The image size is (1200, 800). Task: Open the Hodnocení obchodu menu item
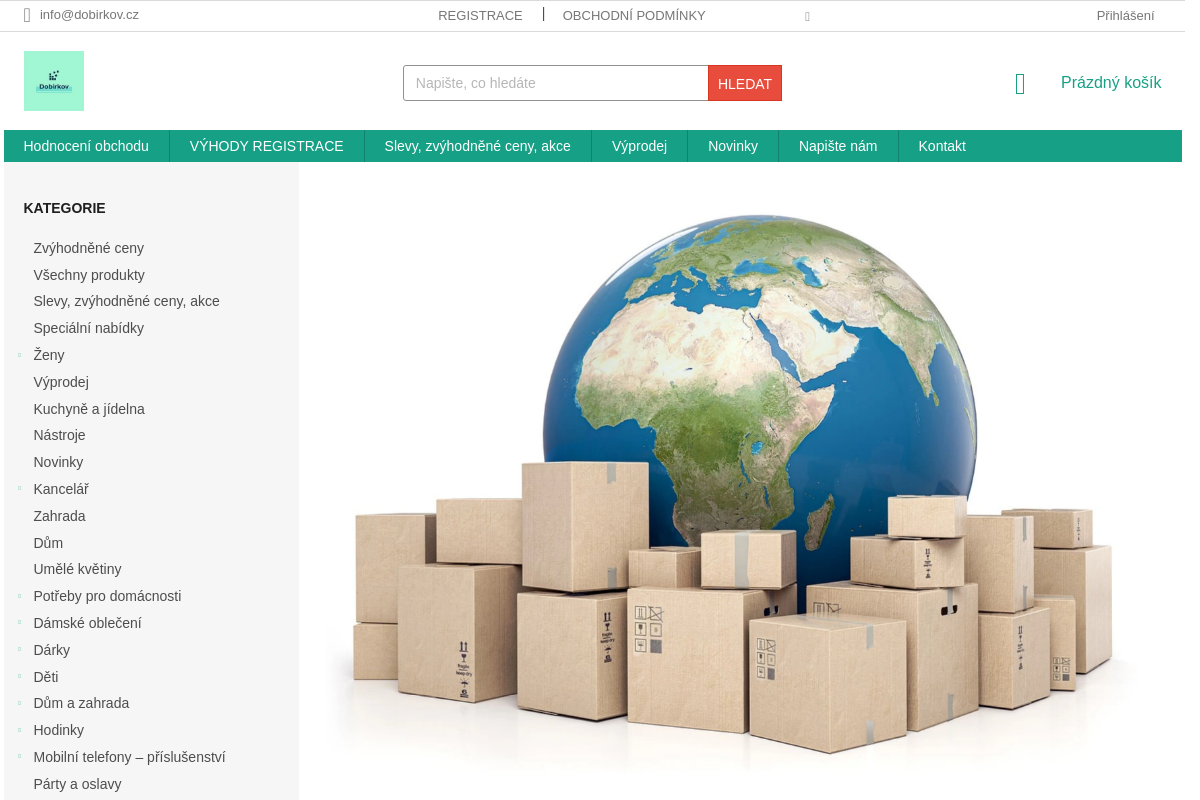tap(86, 146)
